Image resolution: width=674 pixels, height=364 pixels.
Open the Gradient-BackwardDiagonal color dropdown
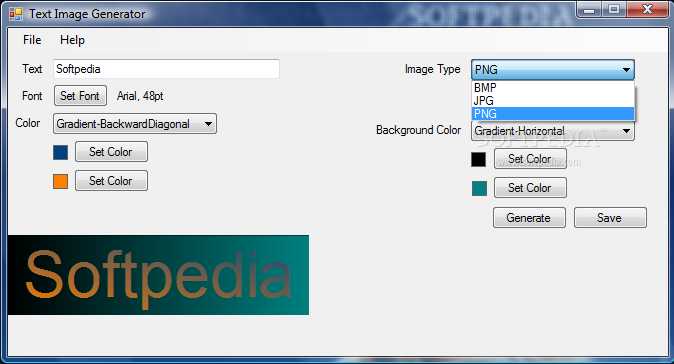(135, 124)
